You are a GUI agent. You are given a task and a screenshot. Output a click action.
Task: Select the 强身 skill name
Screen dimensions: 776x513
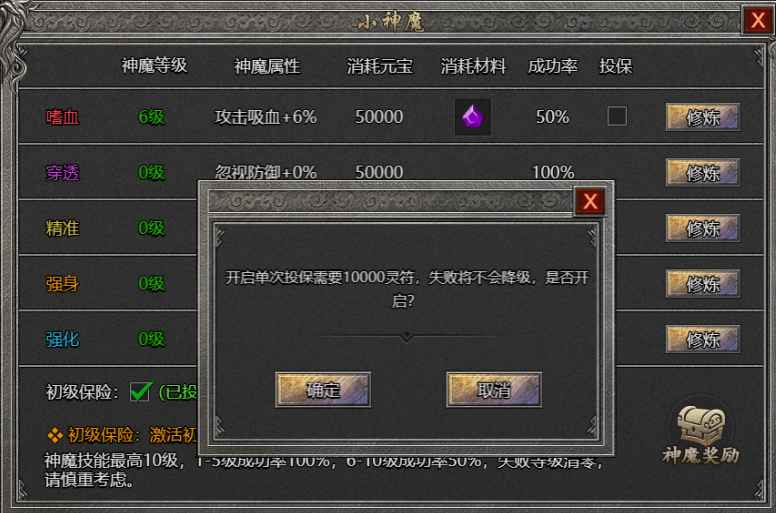[62, 283]
